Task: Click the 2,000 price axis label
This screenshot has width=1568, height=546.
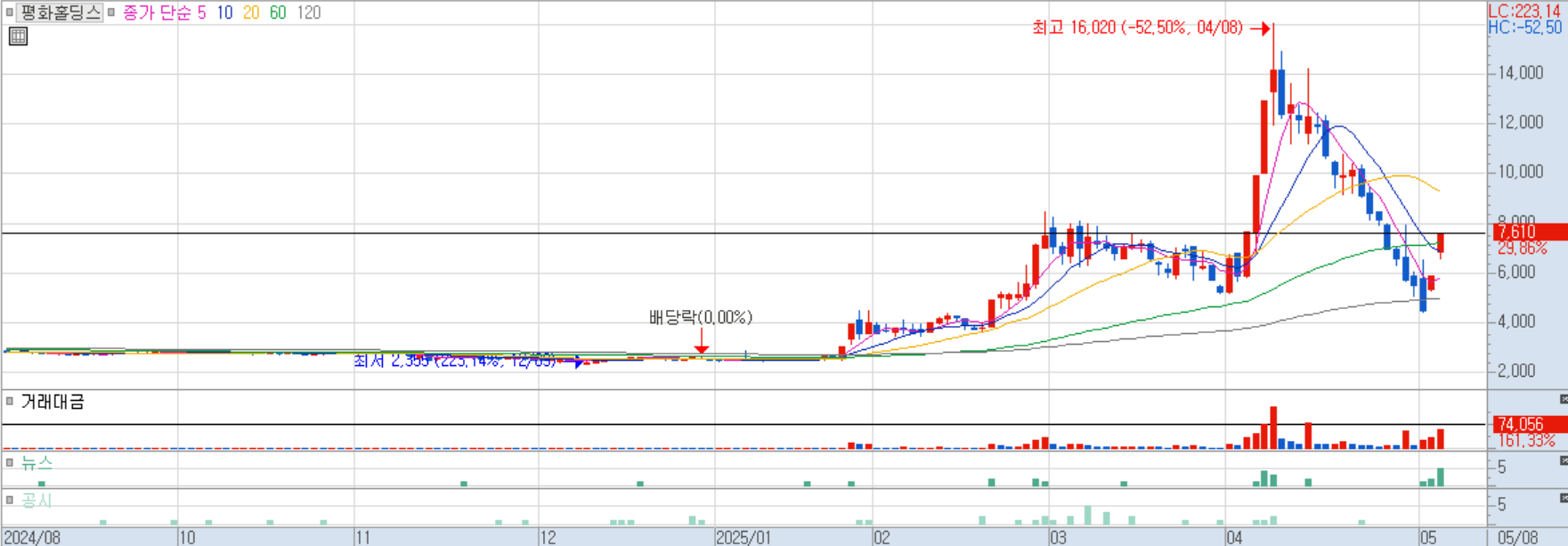Action: [1516, 371]
